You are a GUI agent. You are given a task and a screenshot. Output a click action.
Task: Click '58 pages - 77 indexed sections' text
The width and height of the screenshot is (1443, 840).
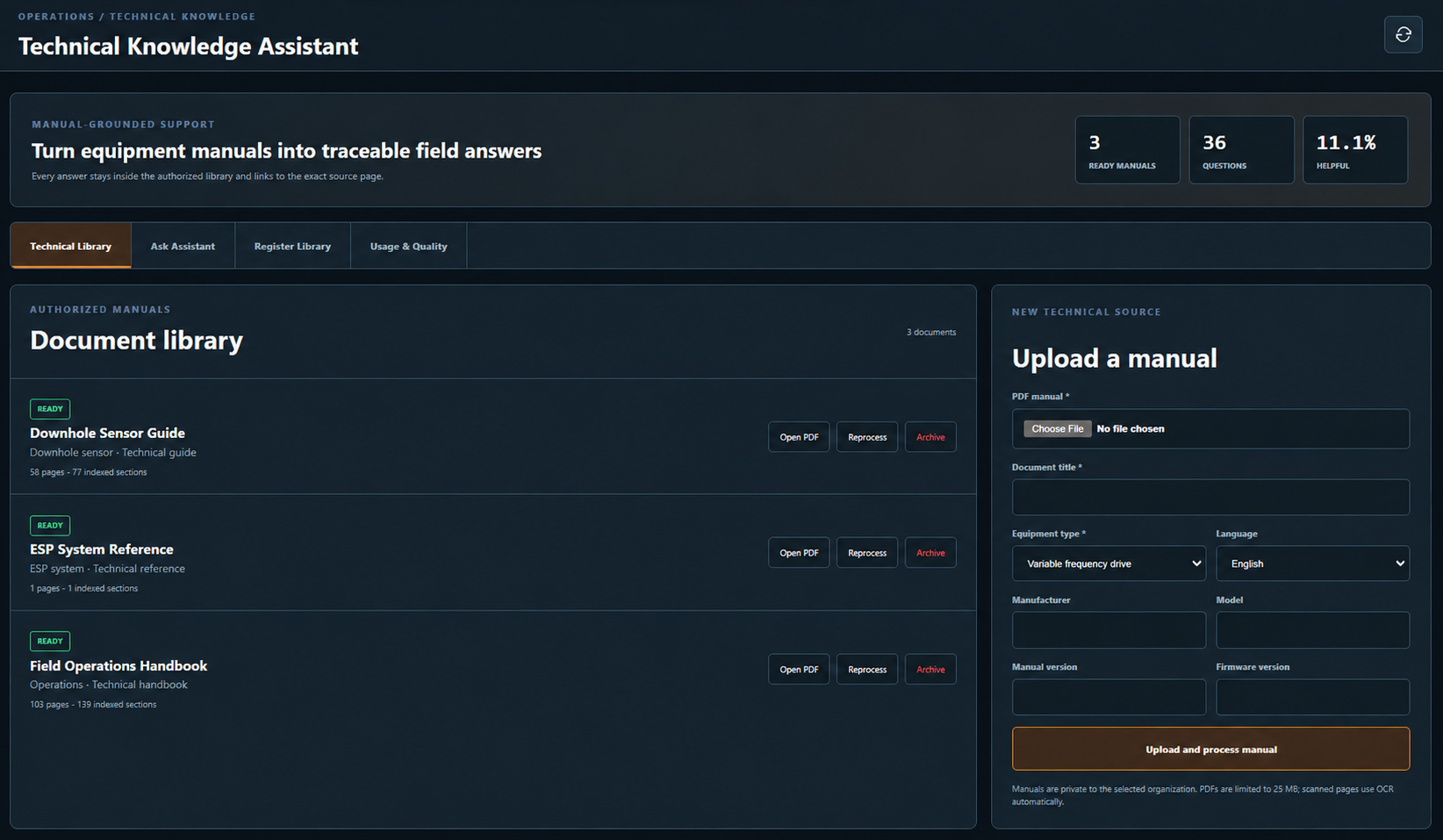pos(89,472)
